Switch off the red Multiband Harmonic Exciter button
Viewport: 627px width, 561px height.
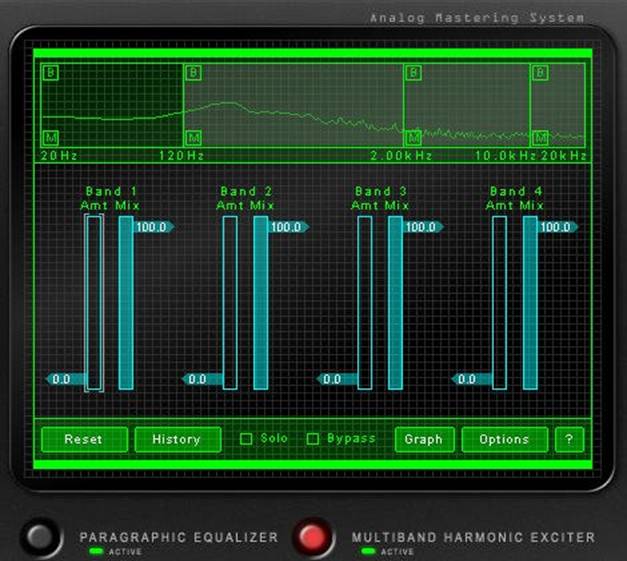coord(313,537)
